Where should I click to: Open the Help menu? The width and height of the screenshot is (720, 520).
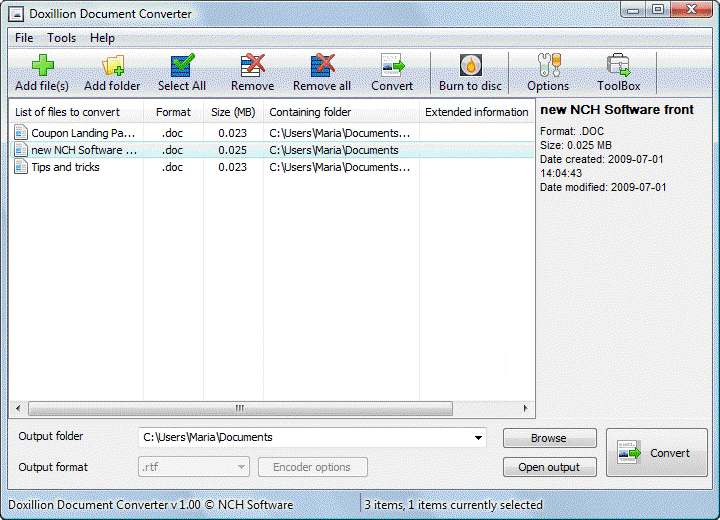tap(102, 38)
